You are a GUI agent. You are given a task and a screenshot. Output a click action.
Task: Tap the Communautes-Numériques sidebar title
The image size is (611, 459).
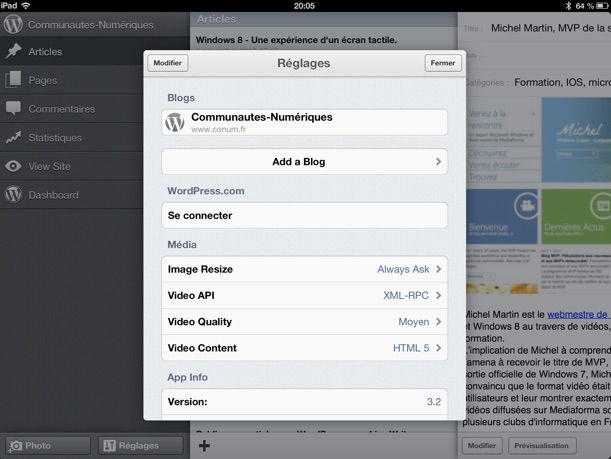[x=91, y=25]
